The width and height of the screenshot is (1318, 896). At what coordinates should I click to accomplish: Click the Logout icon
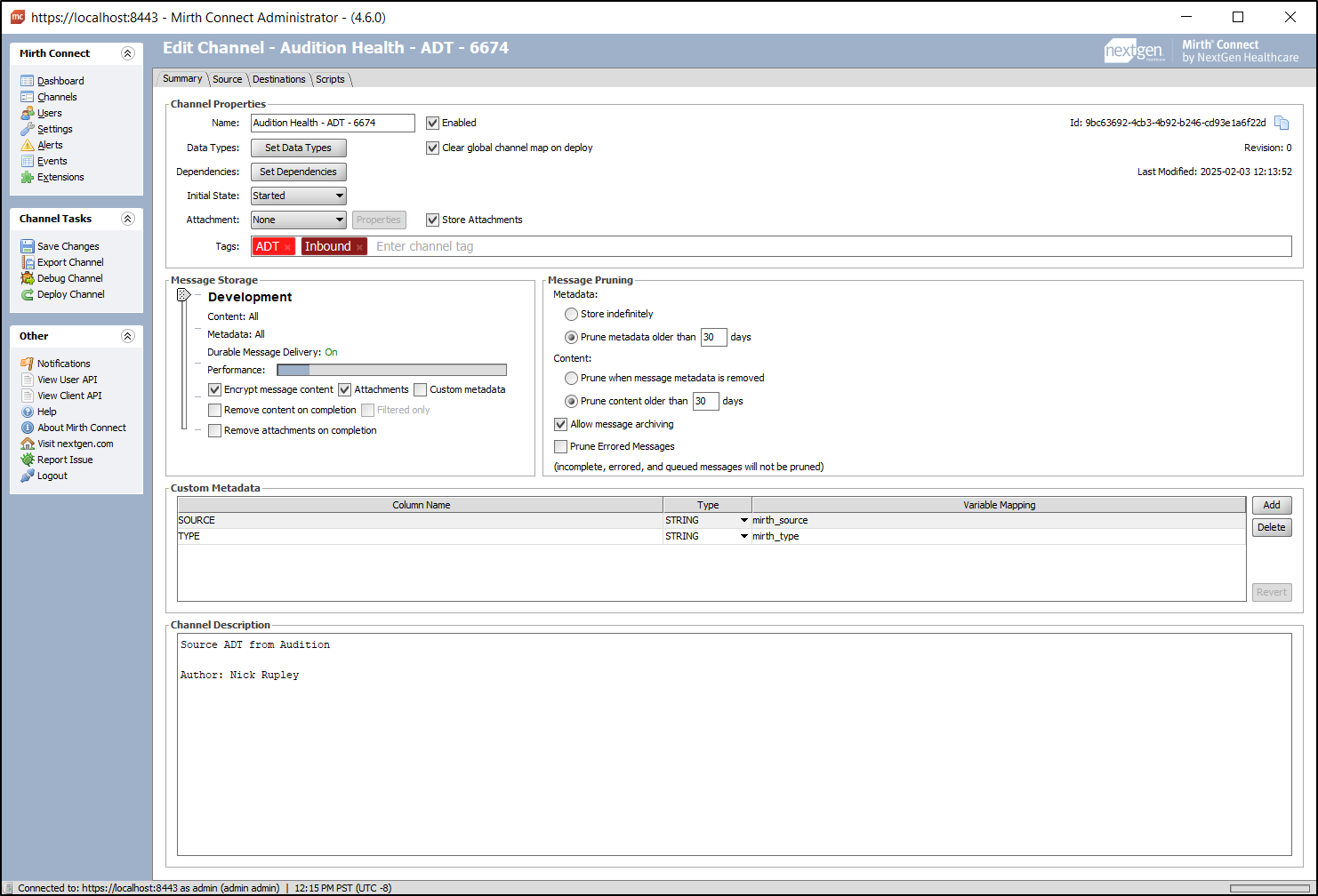(x=28, y=476)
